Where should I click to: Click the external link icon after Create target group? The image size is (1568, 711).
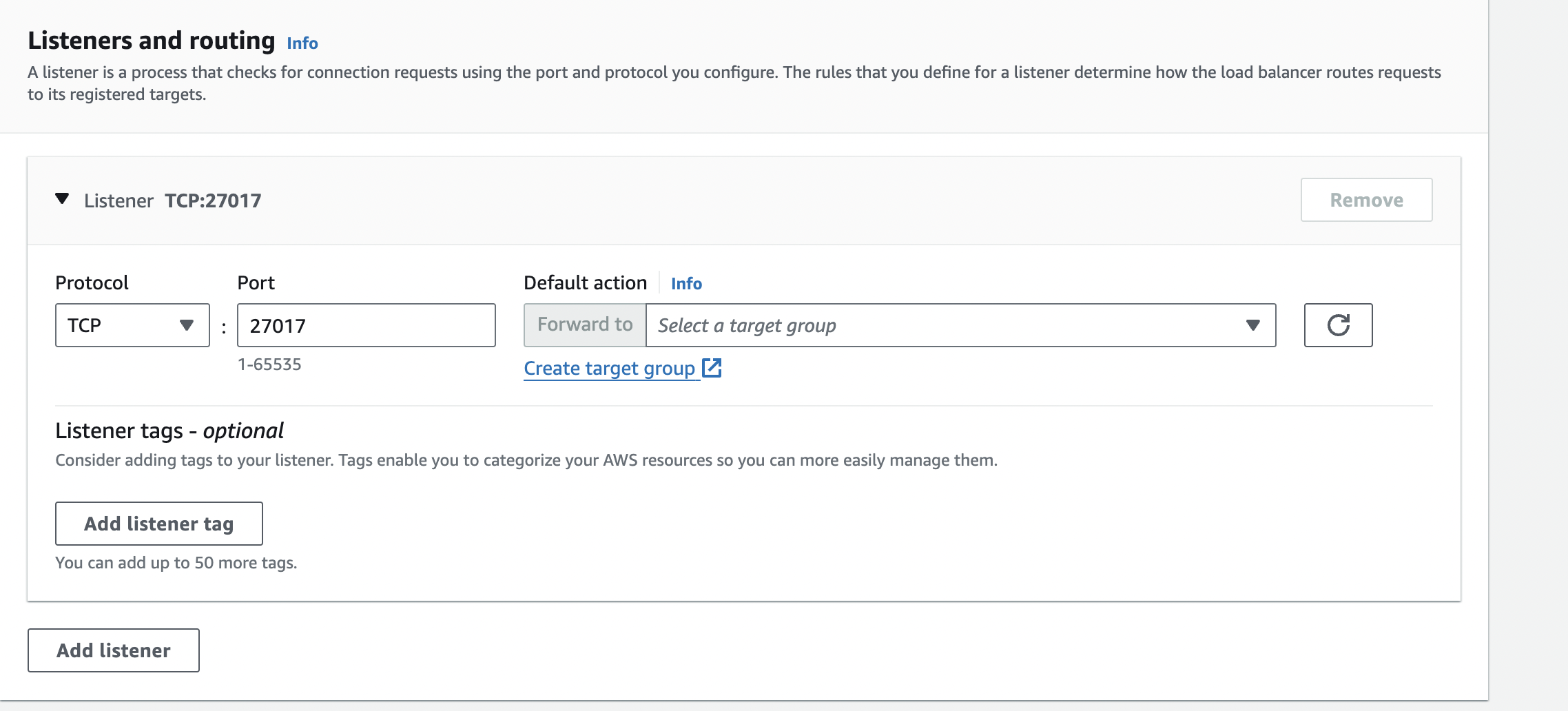click(x=712, y=368)
